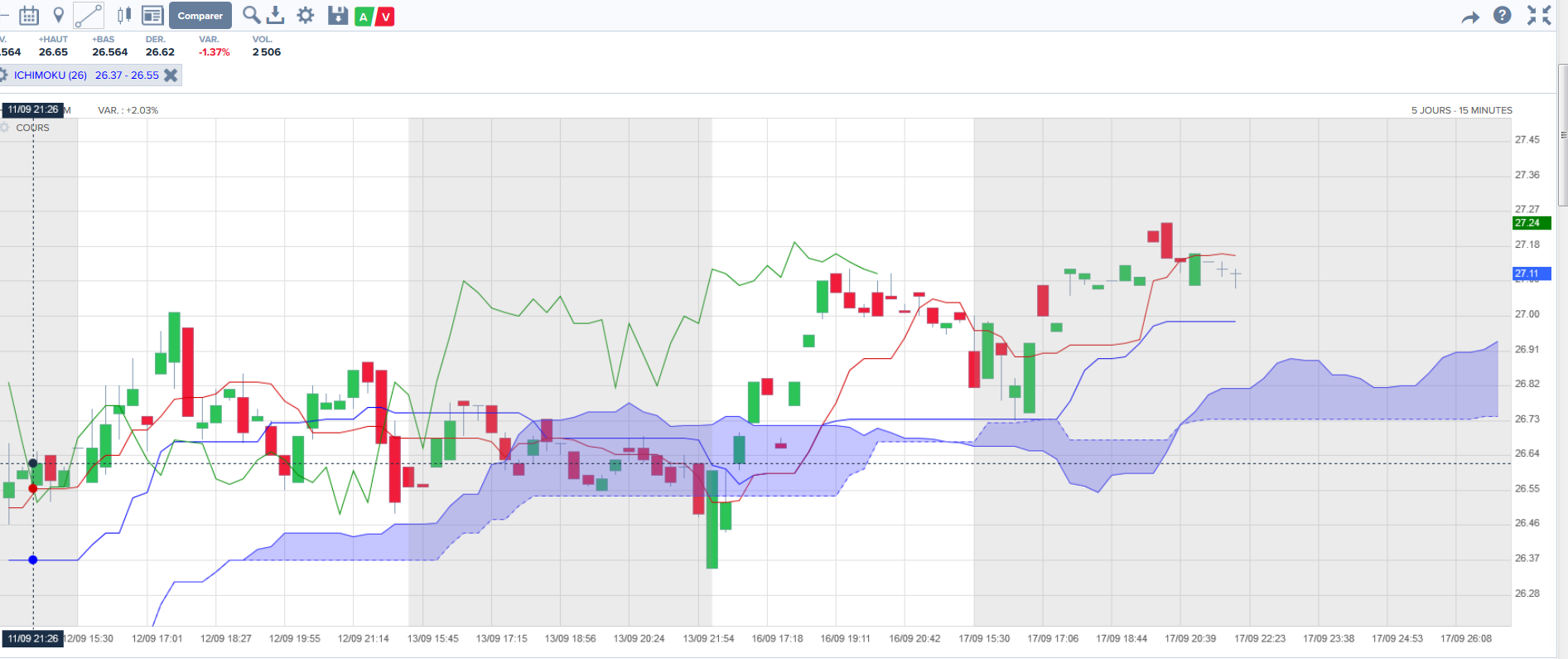
Task: Save the chart configuration
Action: (x=338, y=15)
